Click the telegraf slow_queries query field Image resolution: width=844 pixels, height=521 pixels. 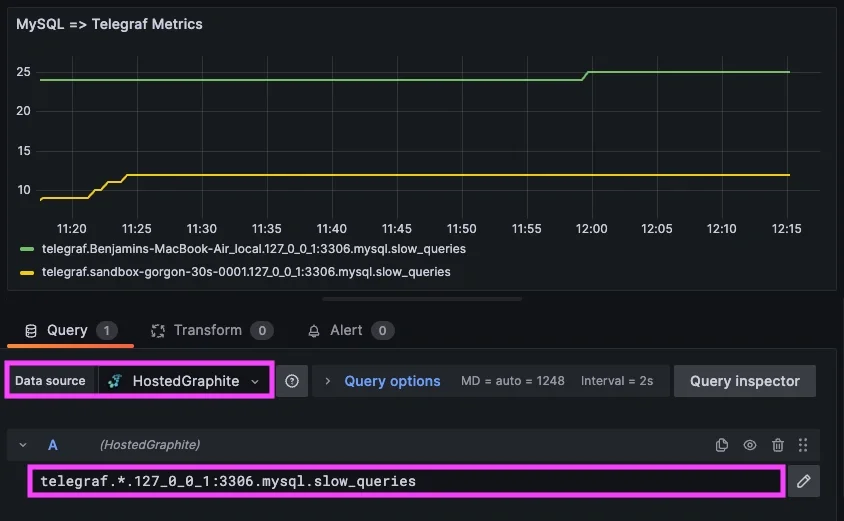tap(405, 482)
